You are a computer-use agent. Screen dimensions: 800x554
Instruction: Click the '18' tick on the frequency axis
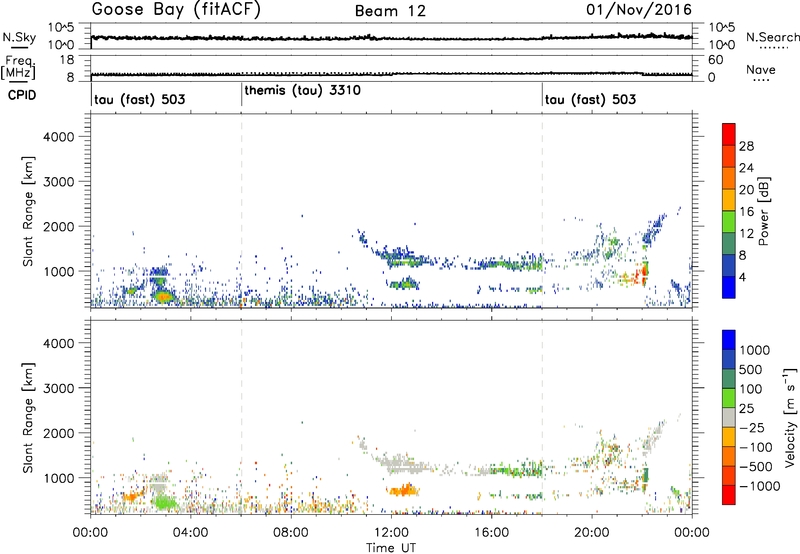(x=67, y=60)
